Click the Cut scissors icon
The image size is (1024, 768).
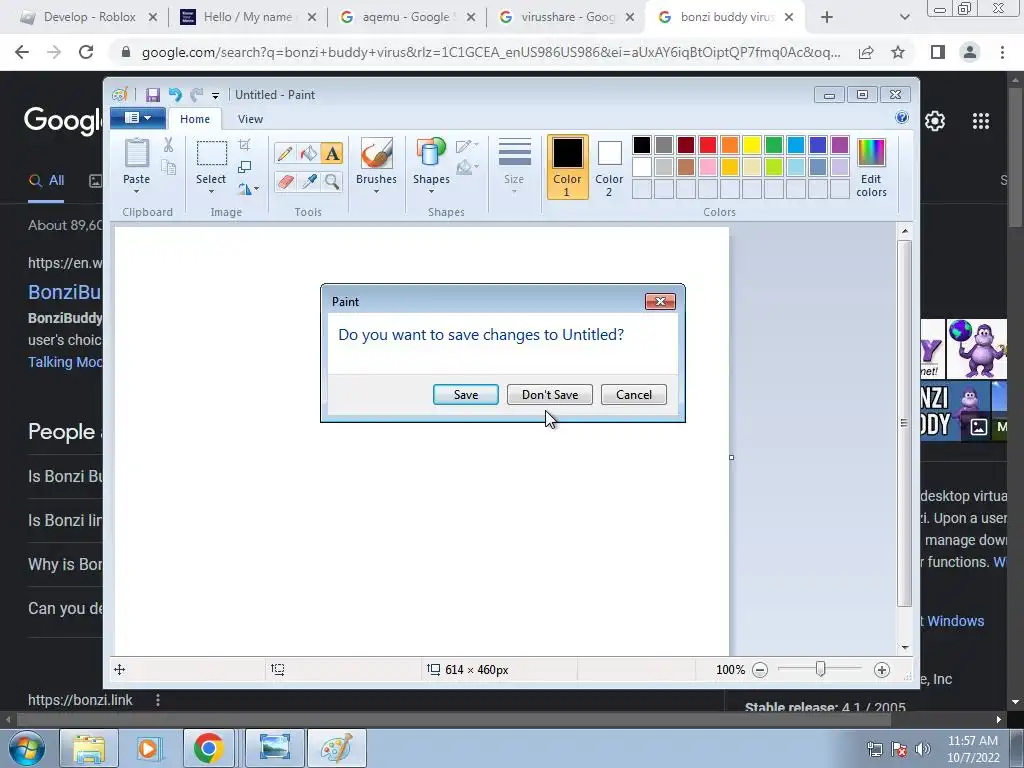168,145
